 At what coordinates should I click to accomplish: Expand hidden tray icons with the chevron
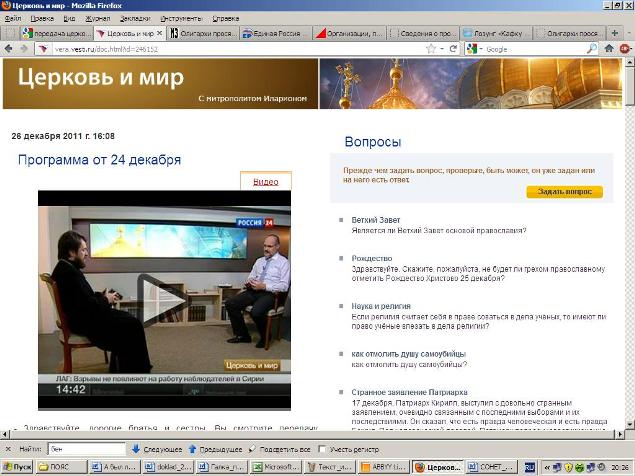click(548, 467)
